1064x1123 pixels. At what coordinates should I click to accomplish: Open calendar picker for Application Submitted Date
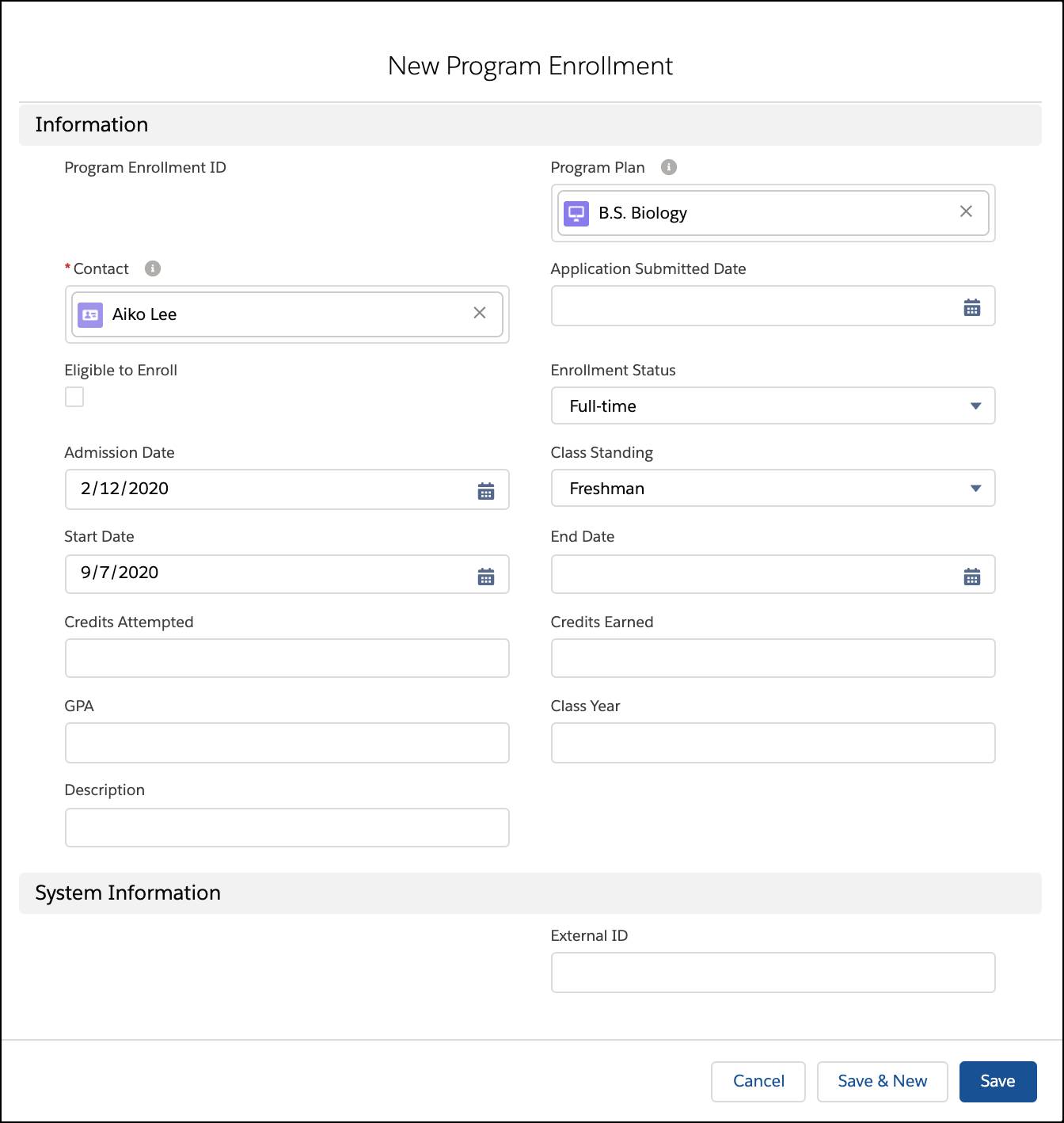[972, 307]
